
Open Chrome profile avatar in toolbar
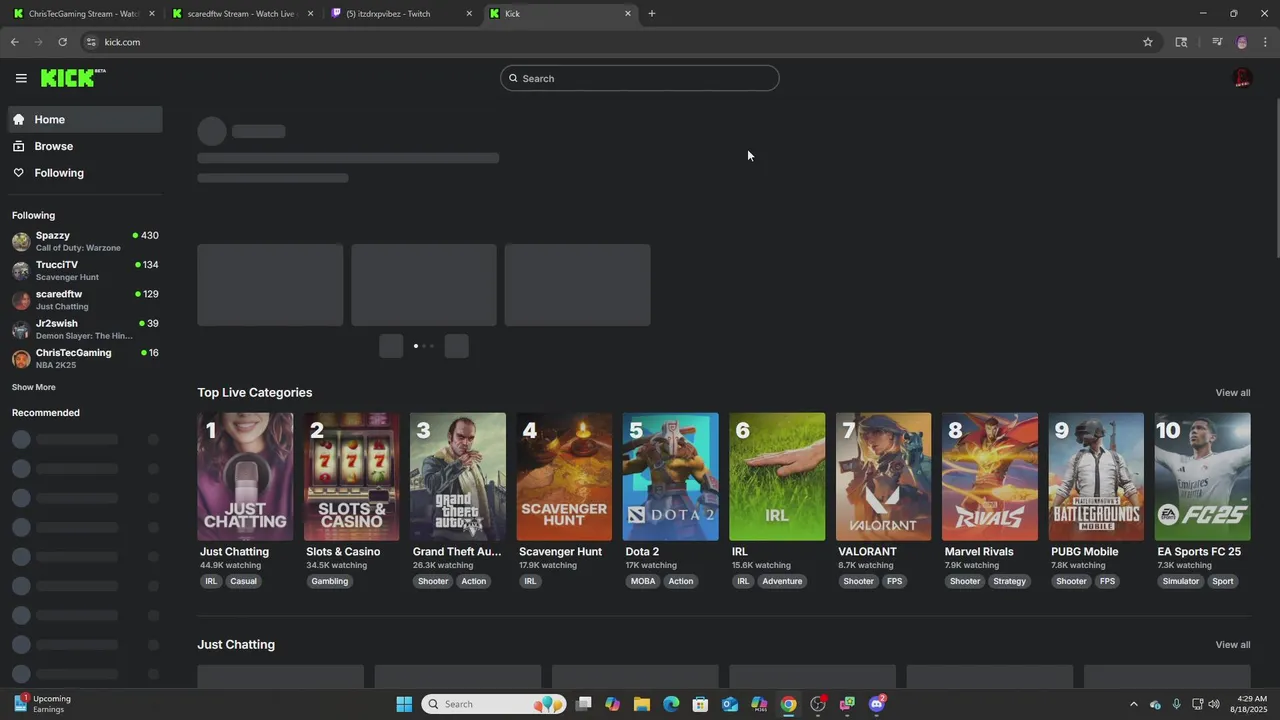[1242, 42]
